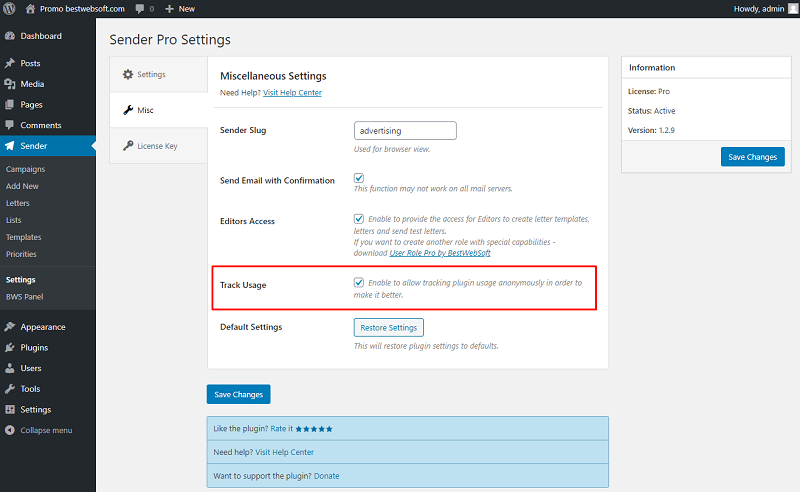Open the Howdy admin account menu
Screen dimensions: 800x492
pos(765,9)
